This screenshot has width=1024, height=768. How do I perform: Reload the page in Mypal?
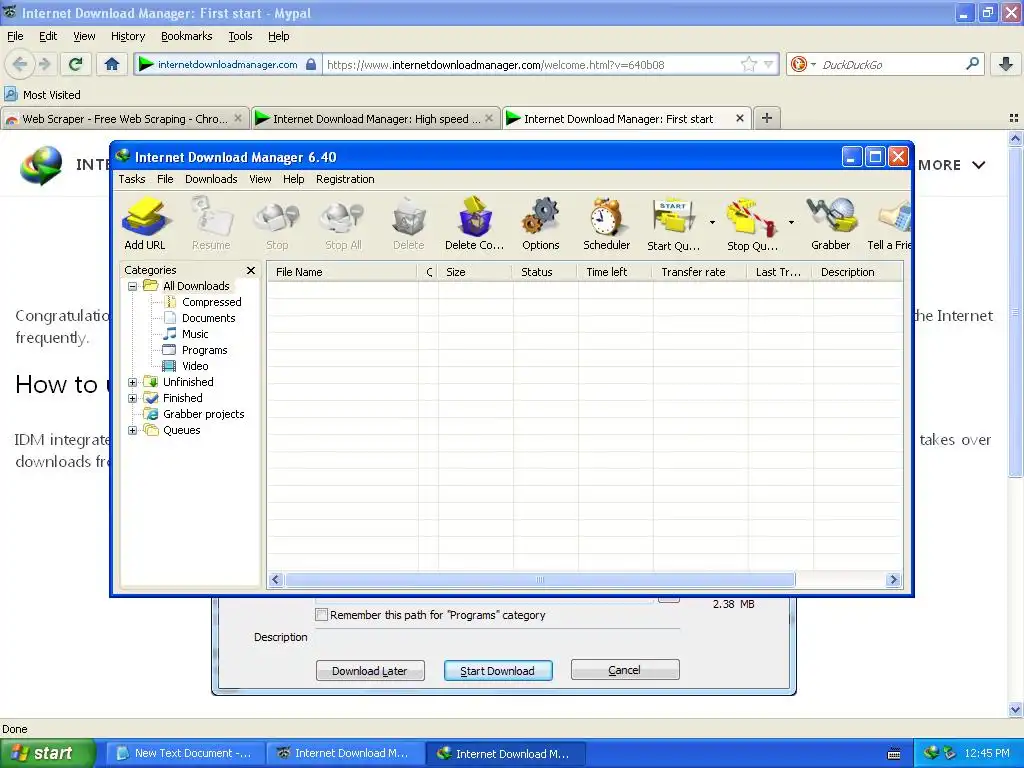76,64
